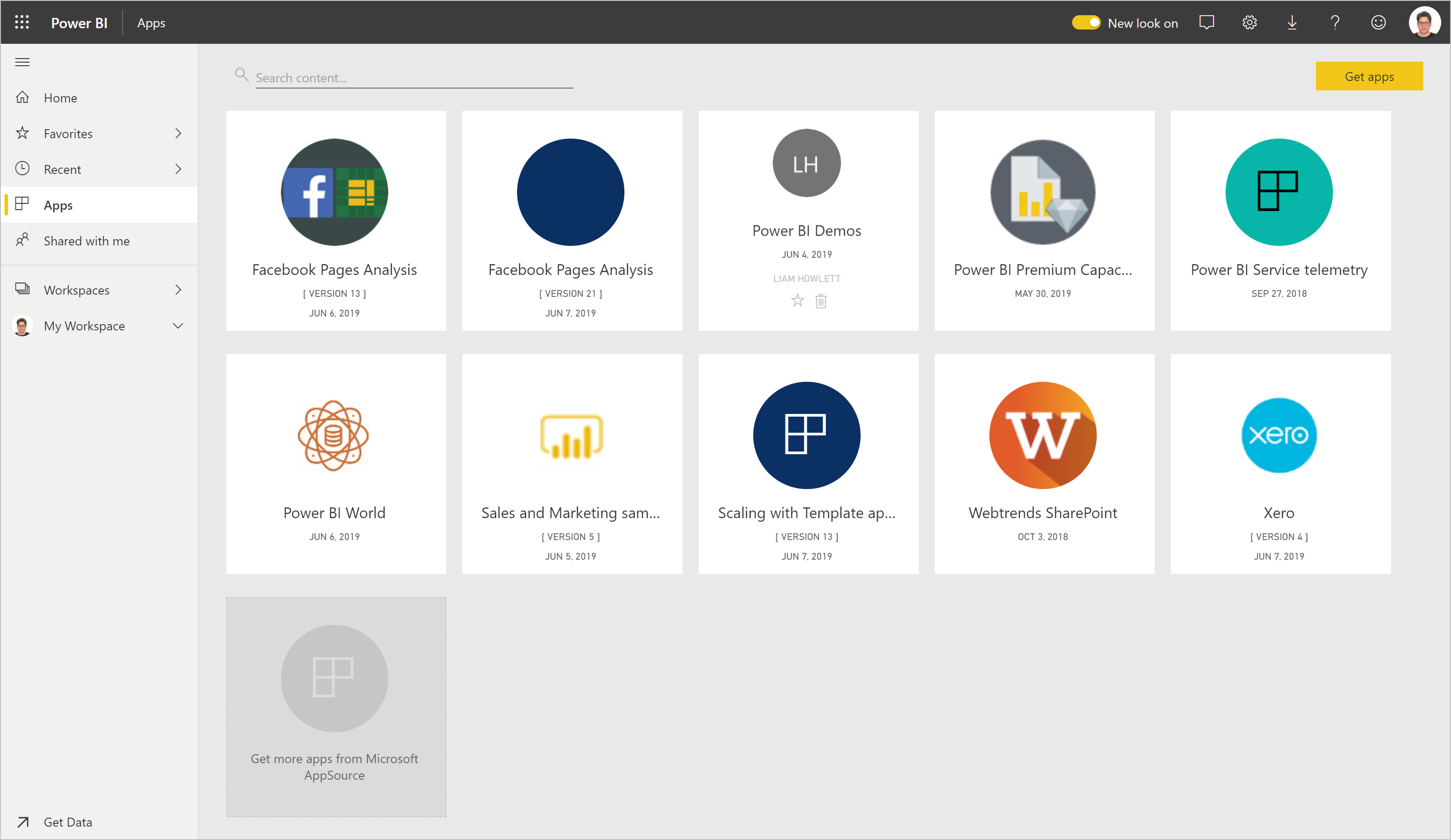The width and height of the screenshot is (1451, 840).
Task: Click My Workspace label
Action: [84, 325]
